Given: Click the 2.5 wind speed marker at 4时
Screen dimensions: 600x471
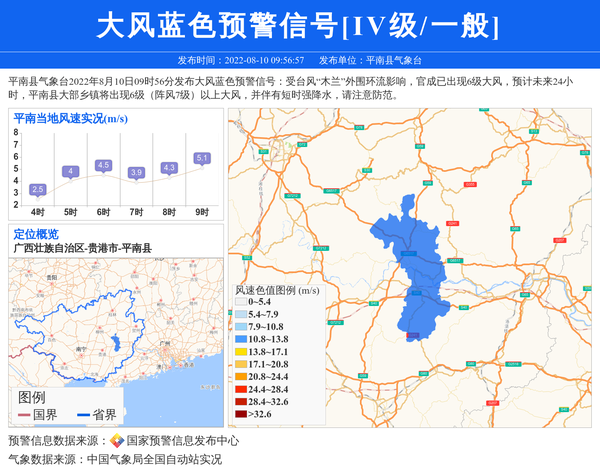Looking at the screenshot, I should pyautogui.click(x=38, y=189).
